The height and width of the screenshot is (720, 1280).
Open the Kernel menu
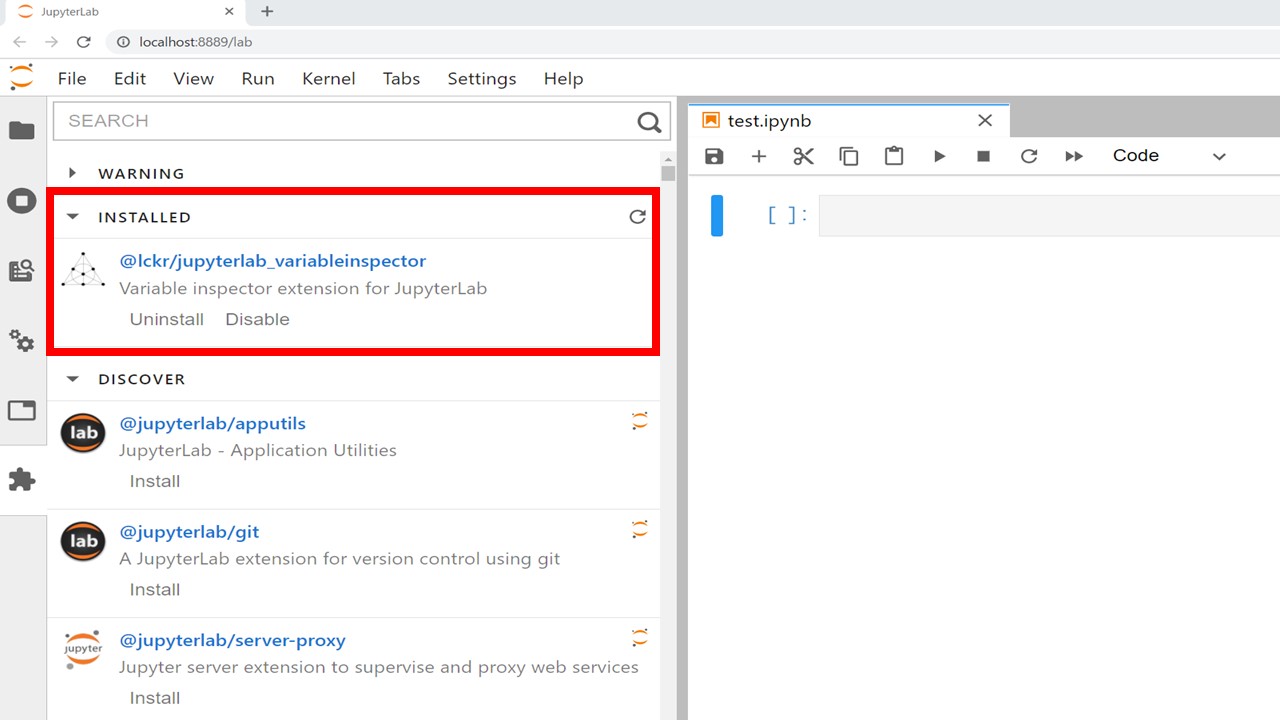click(x=329, y=79)
